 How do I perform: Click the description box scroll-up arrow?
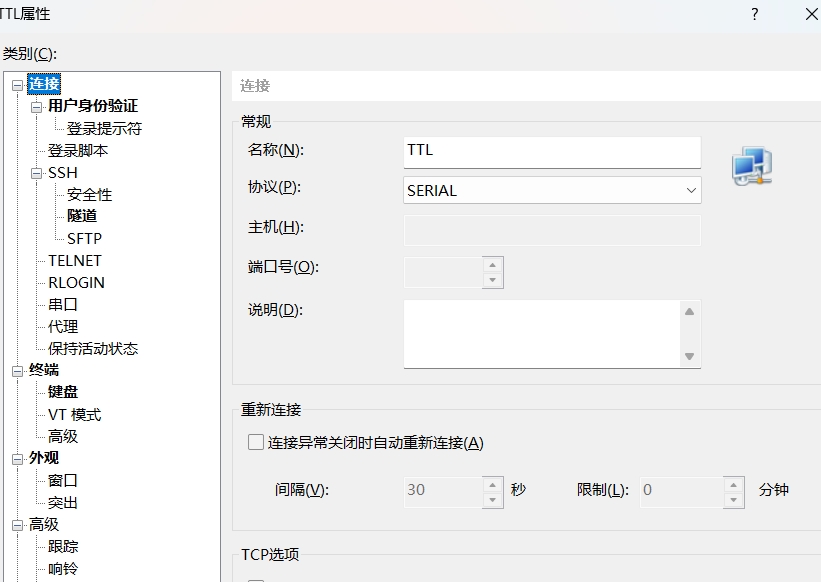690,311
